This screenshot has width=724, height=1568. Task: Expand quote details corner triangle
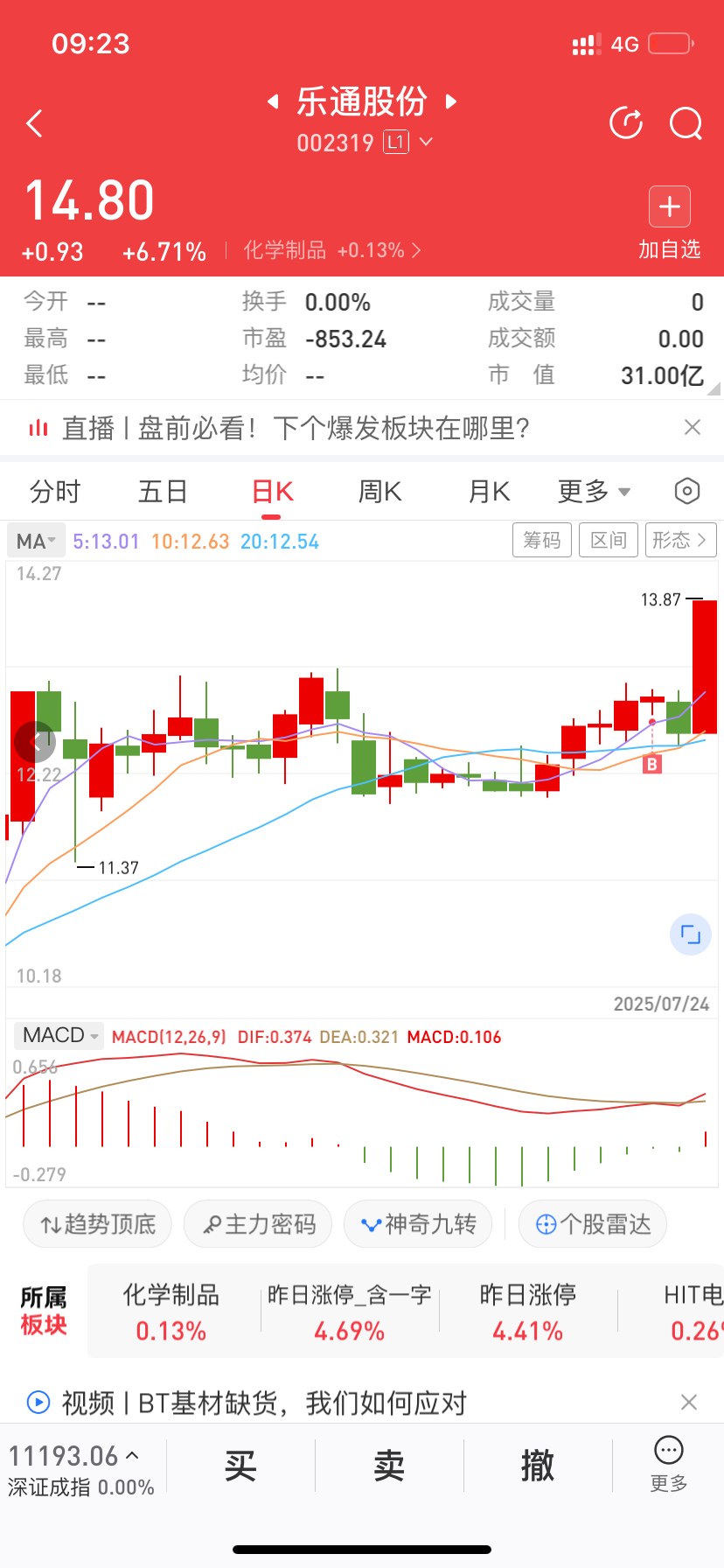point(714,388)
